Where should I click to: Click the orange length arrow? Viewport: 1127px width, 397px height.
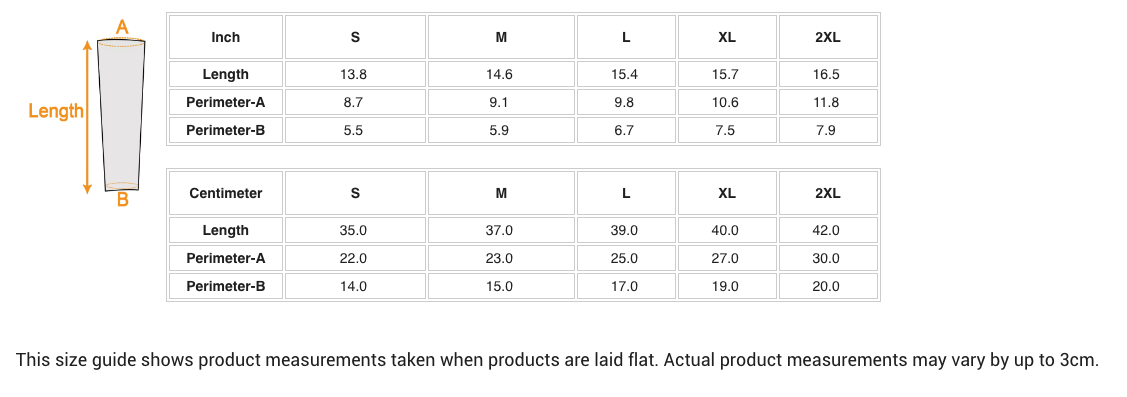(88, 117)
